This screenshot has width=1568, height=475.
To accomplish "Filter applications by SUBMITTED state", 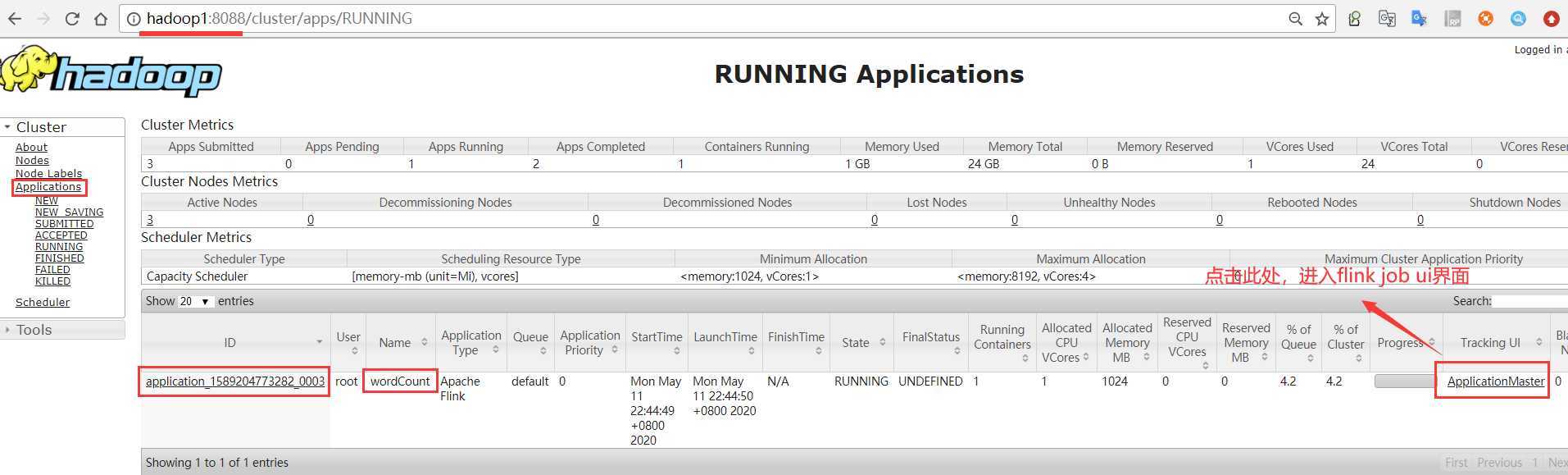I will pyautogui.click(x=64, y=223).
